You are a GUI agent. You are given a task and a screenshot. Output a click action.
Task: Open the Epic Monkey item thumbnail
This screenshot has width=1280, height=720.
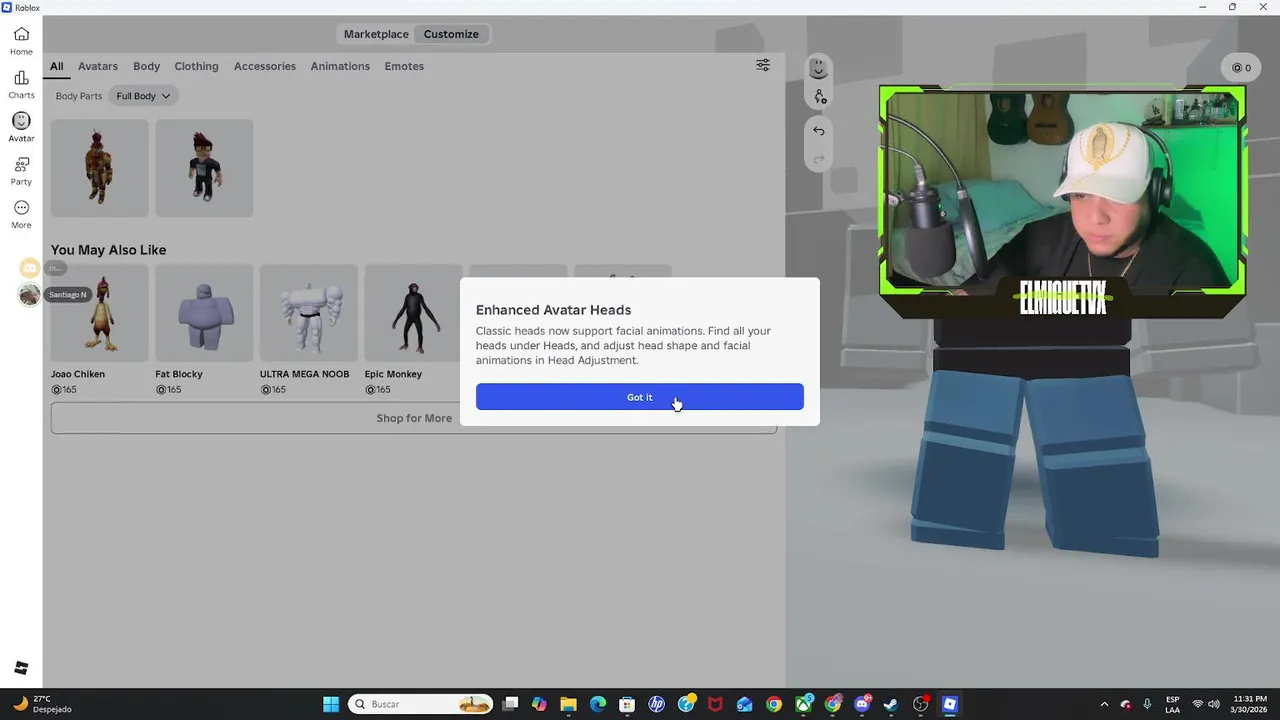click(x=413, y=313)
